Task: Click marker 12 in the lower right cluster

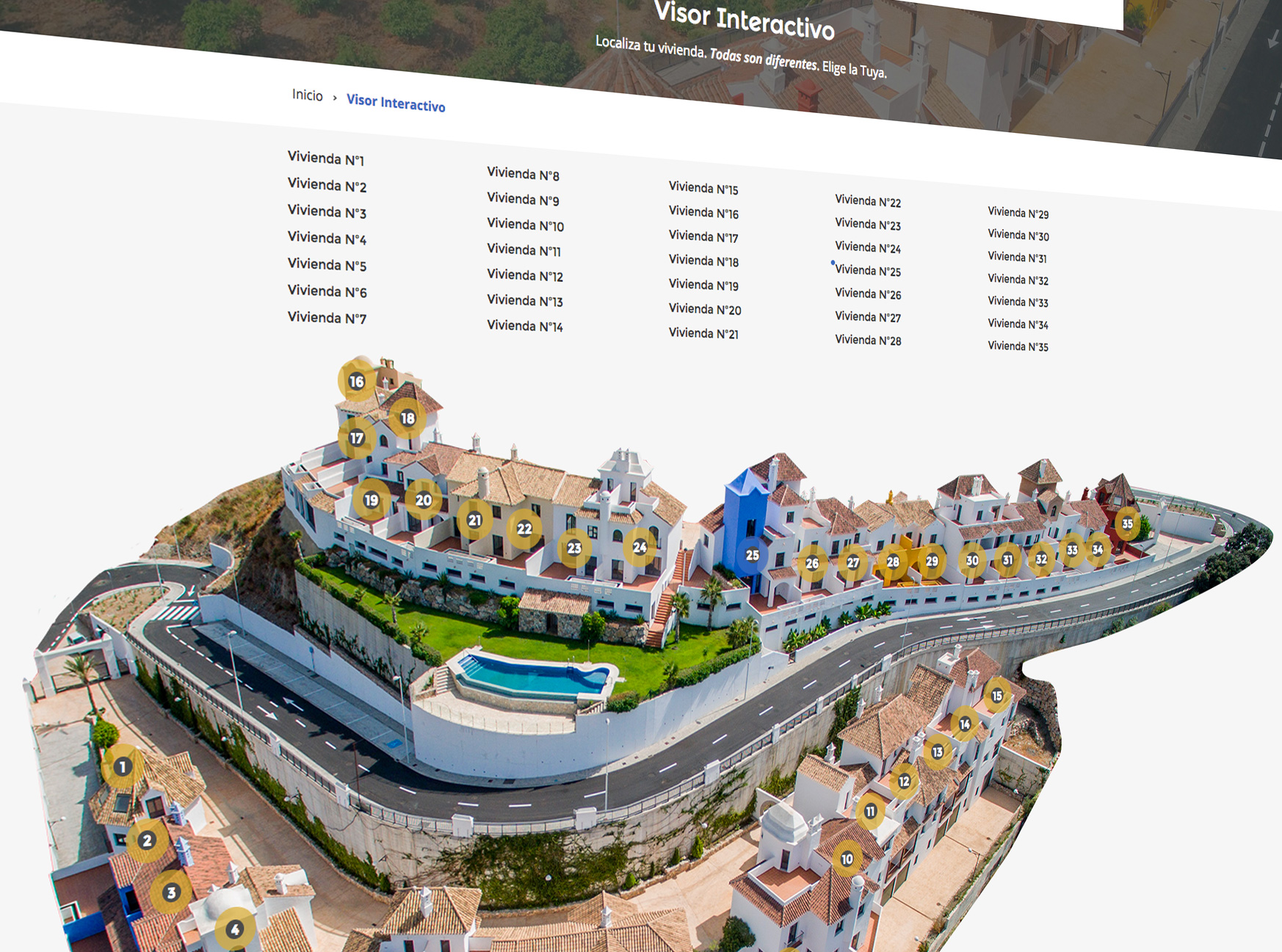Action: [x=904, y=781]
